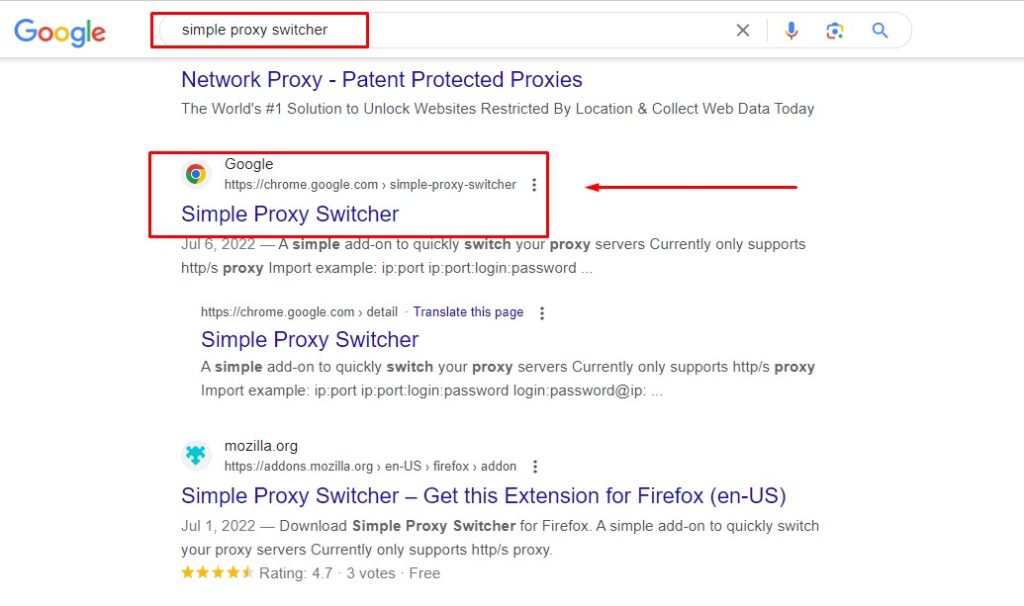The width and height of the screenshot is (1024, 606).
Task: Open Network Proxy - Patent Protected Proxies ad
Action: tap(381, 80)
